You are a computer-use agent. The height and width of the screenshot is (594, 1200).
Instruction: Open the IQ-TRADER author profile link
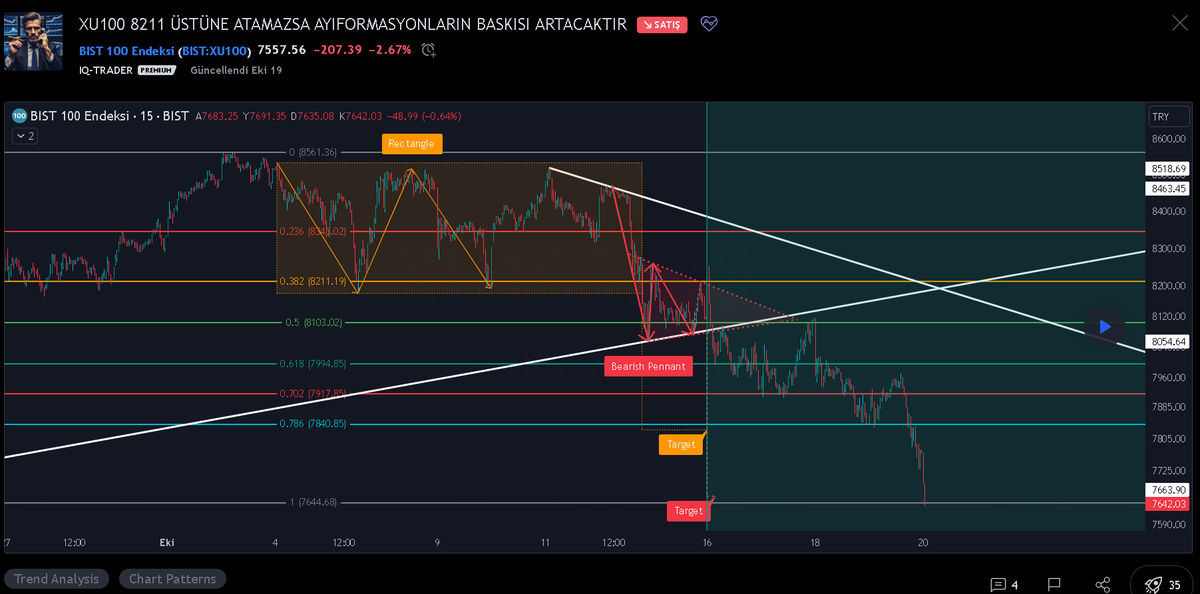point(105,70)
